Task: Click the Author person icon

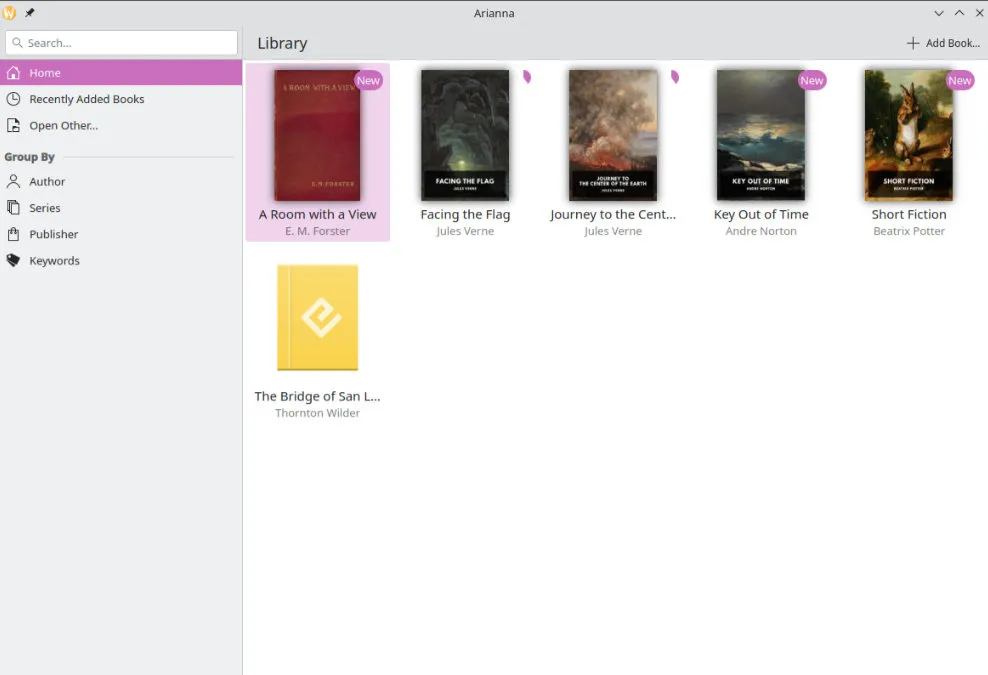Action: [13, 182]
